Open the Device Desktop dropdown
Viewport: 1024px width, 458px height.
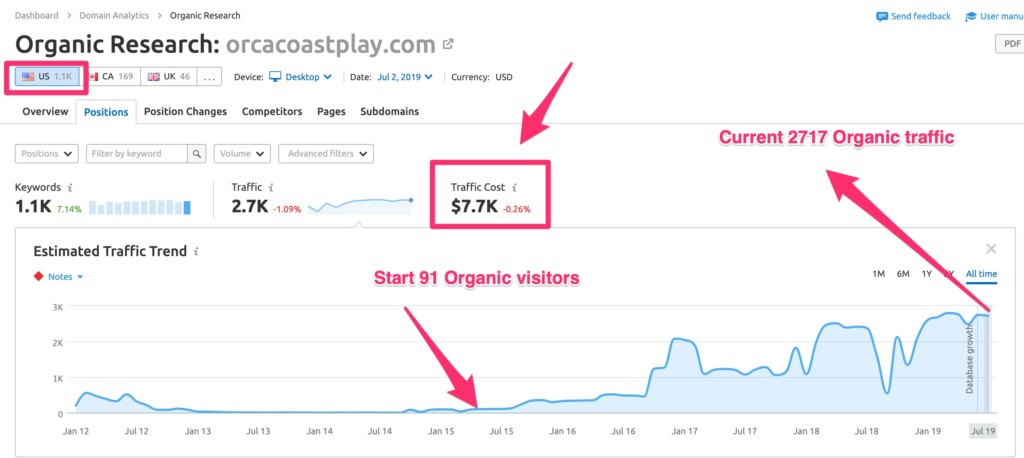coord(300,77)
